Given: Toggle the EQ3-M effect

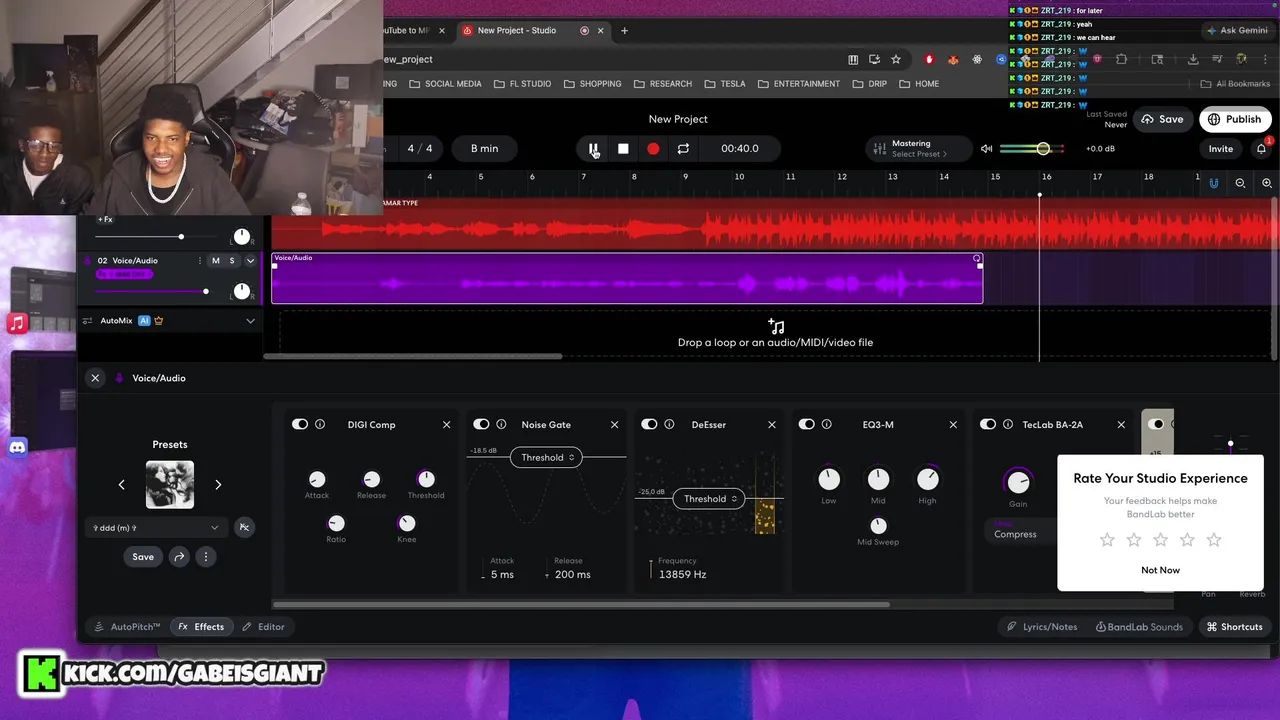Looking at the screenshot, I should coord(807,424).
